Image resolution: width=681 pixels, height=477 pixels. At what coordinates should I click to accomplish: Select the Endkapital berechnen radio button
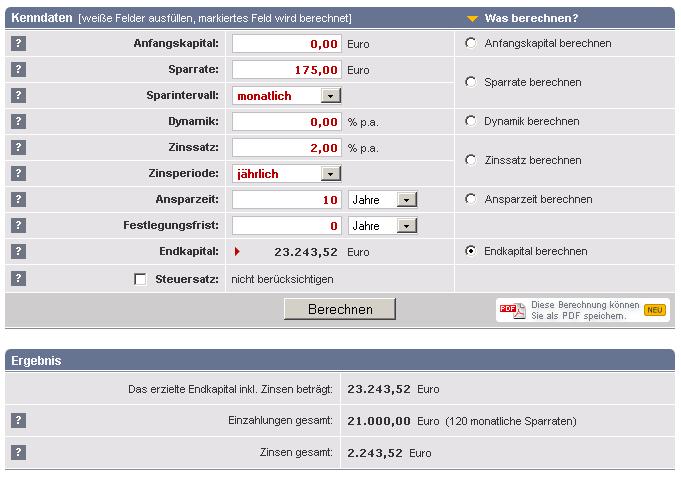(x=471, y=251)
